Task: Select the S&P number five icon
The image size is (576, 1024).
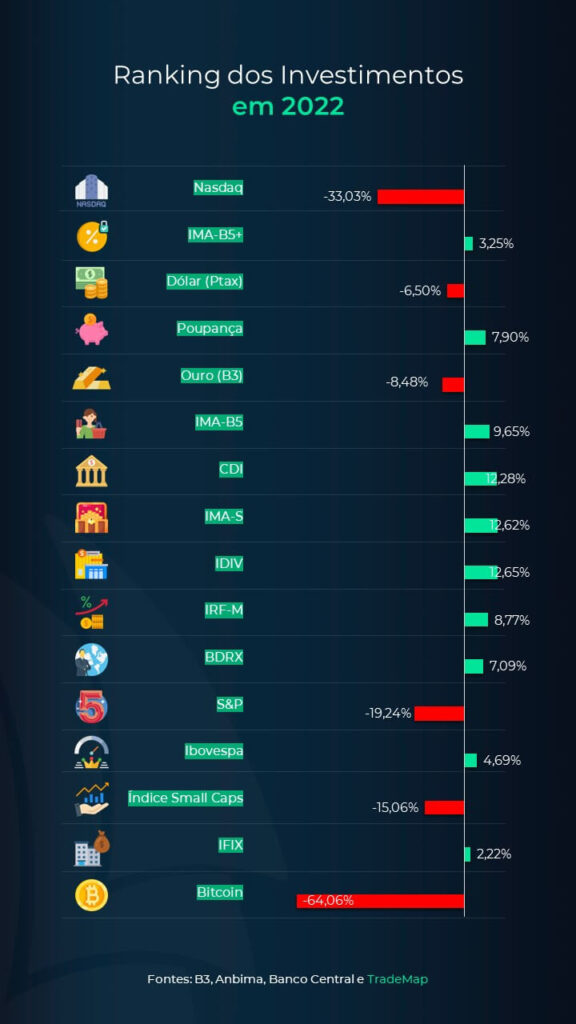Action: 91,707
